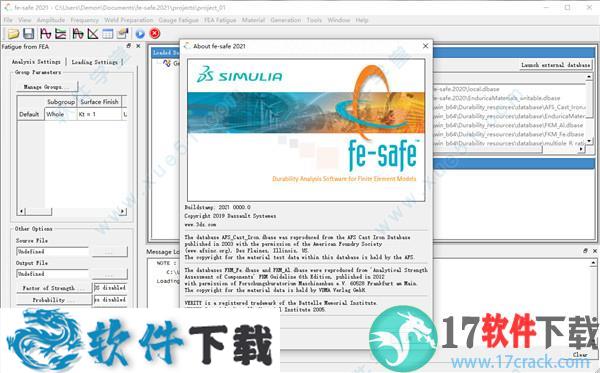Select the Kt = 1 surface finish cell
Viewport: 600px width, 373px height.
(x=99, y=114)
